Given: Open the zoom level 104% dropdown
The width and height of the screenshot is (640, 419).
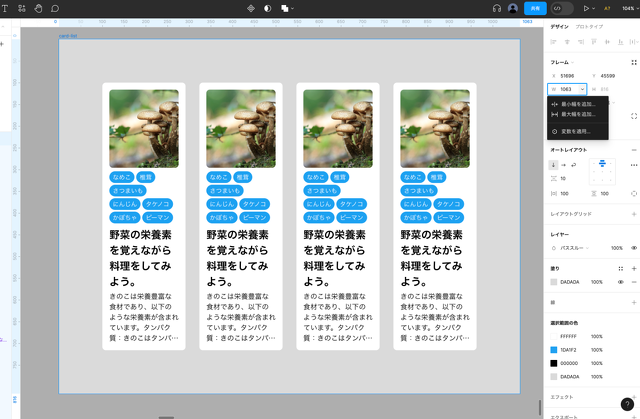Looking at the screenshot, I should tap(628, 8).
